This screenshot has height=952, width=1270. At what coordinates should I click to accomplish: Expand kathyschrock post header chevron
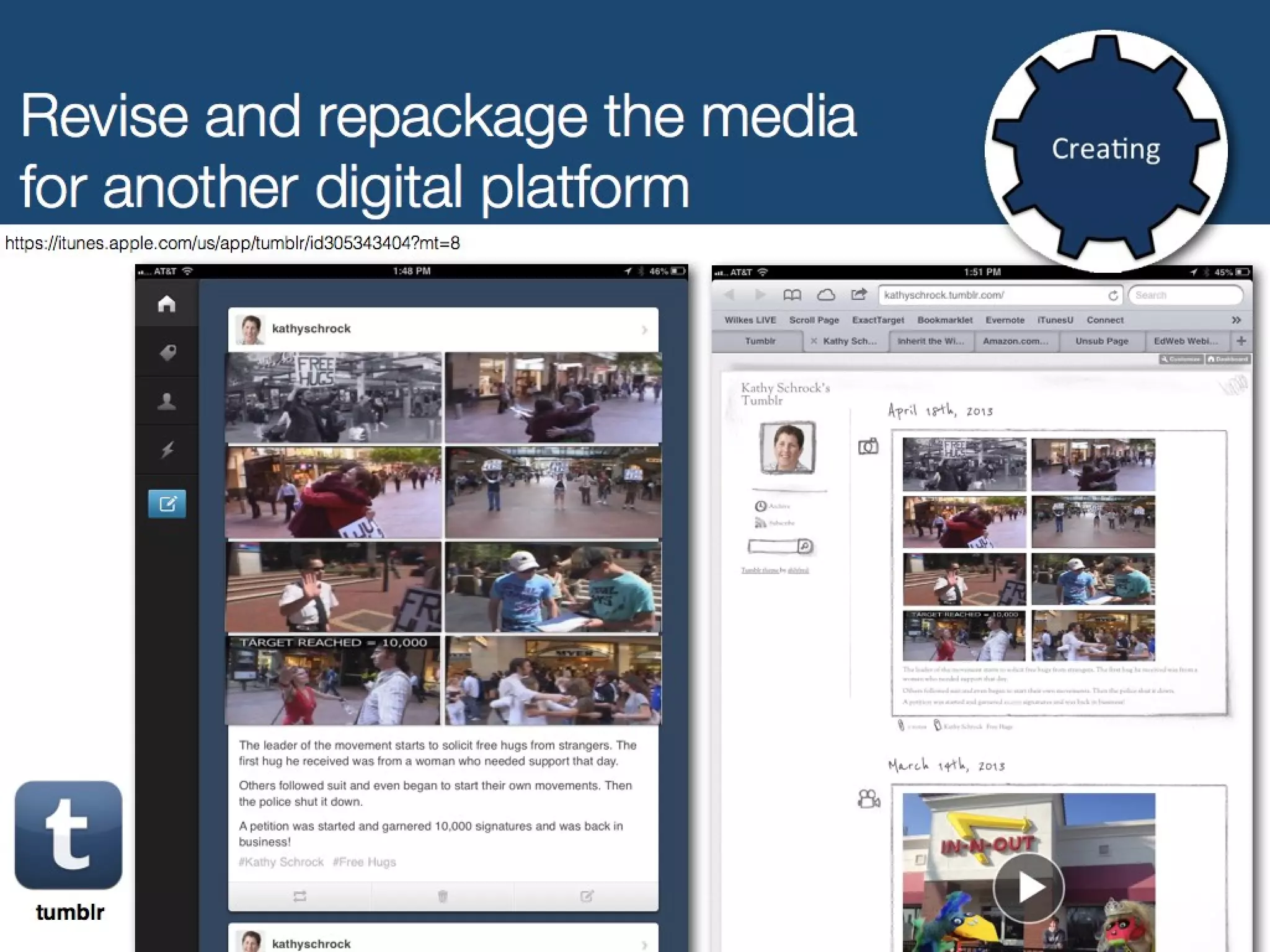(644, 330)
